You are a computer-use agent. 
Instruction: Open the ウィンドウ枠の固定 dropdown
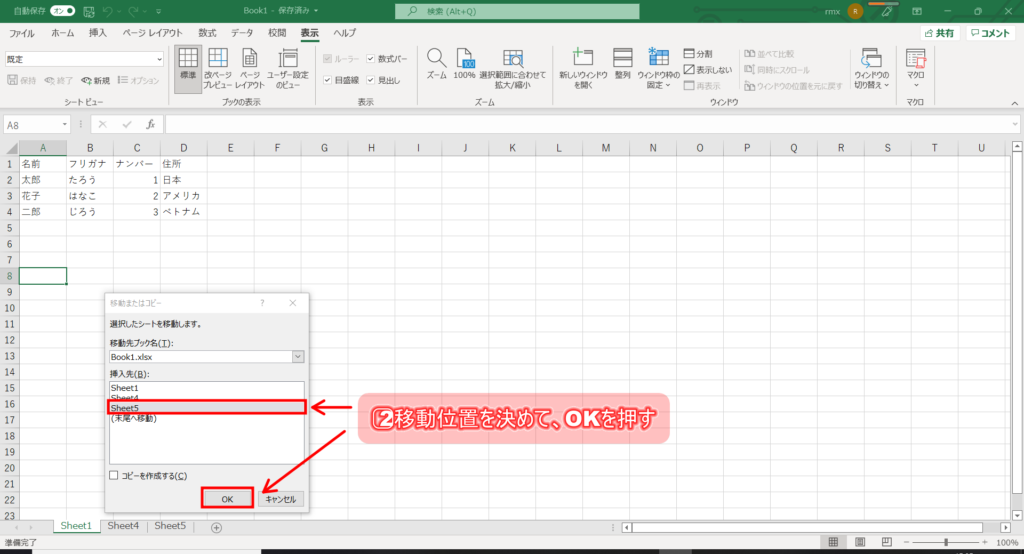tap(658, 68)
